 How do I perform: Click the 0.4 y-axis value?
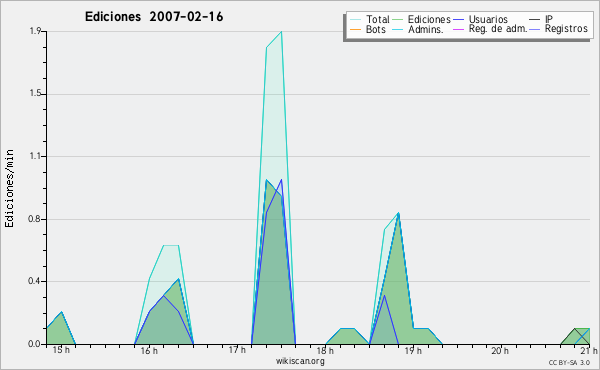coord(35,281)
